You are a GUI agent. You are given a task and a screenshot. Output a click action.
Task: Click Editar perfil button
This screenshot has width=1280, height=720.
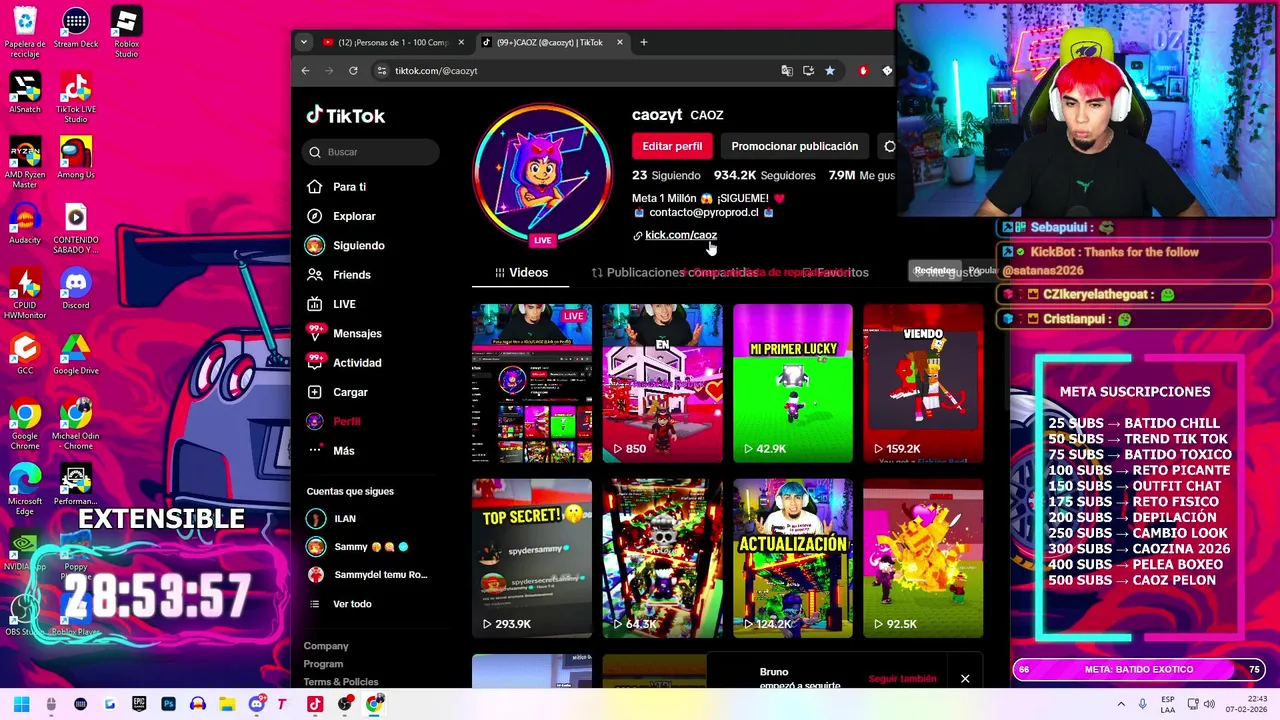(672, 146)
